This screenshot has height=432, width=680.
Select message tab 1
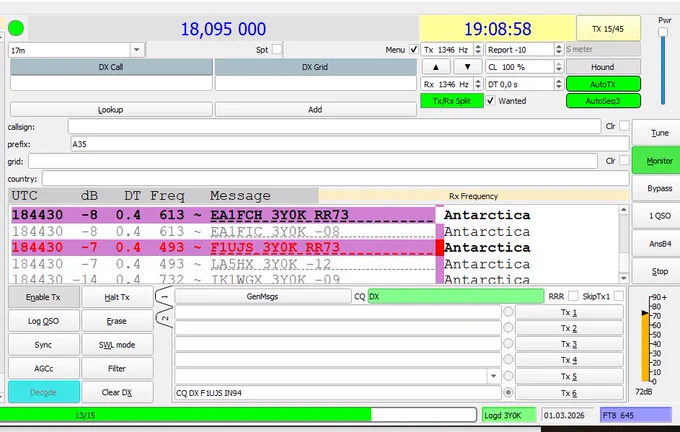[x=164, y=297]
